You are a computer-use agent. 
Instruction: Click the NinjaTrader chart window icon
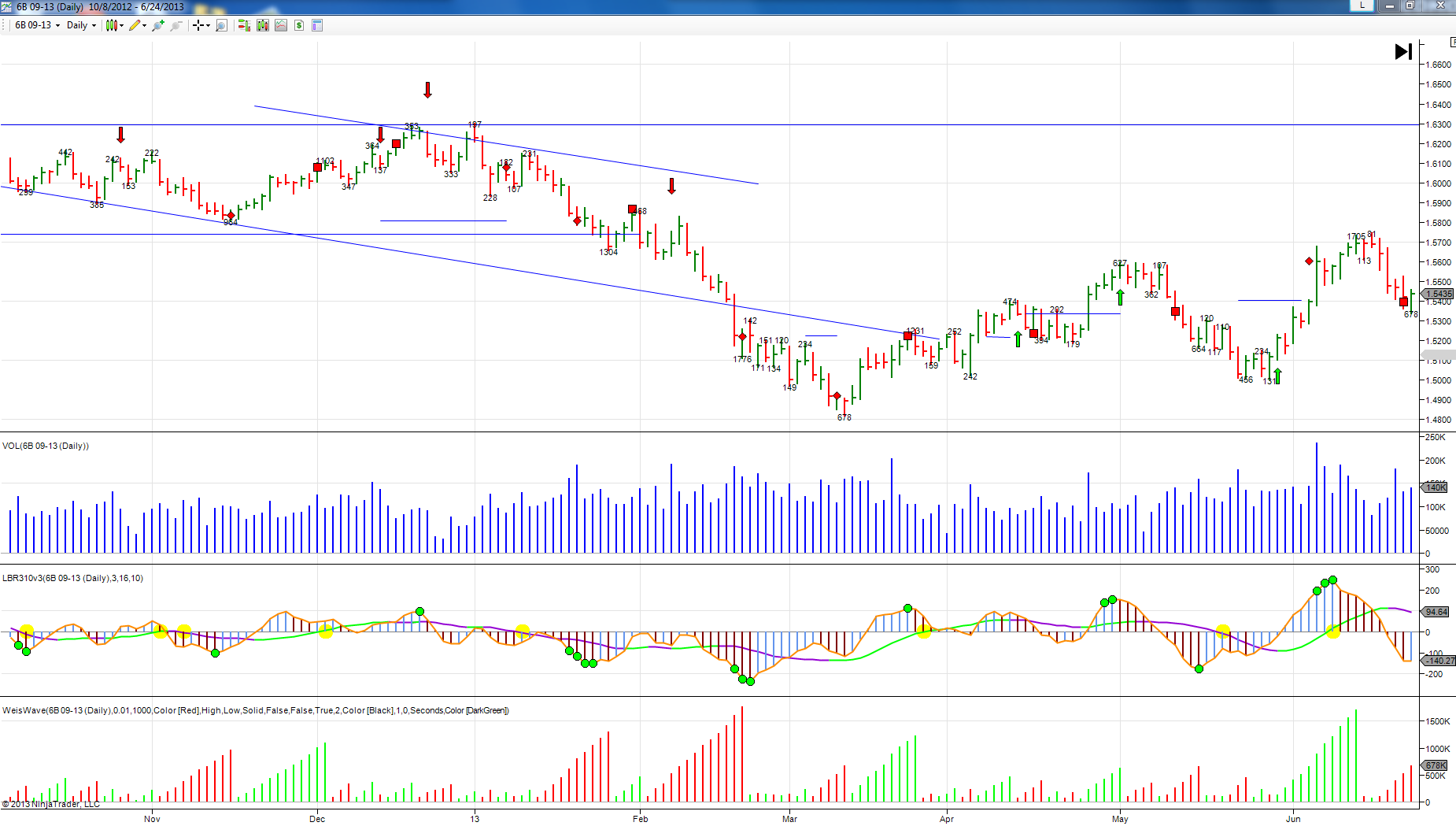tap(7, 6)
